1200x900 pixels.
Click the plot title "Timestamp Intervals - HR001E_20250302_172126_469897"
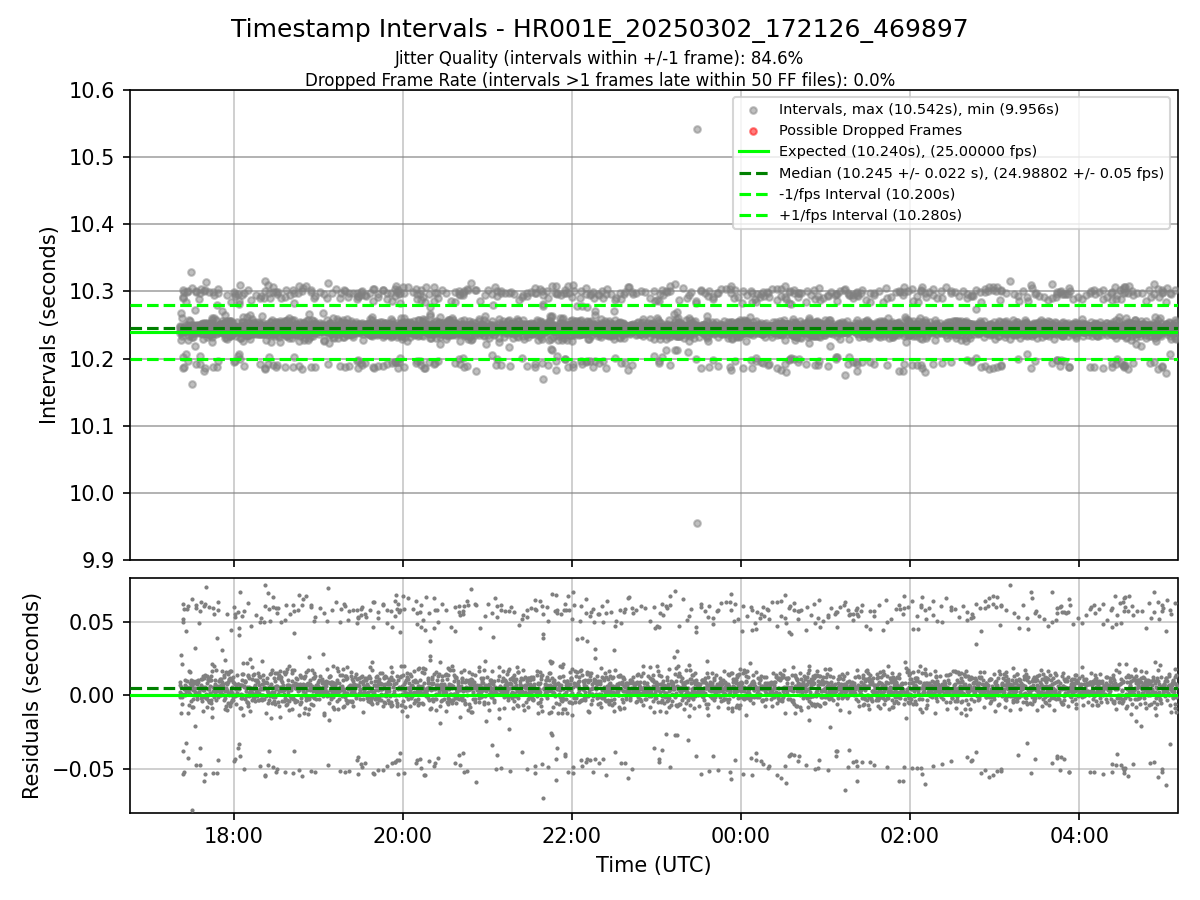tap(599, 29)
